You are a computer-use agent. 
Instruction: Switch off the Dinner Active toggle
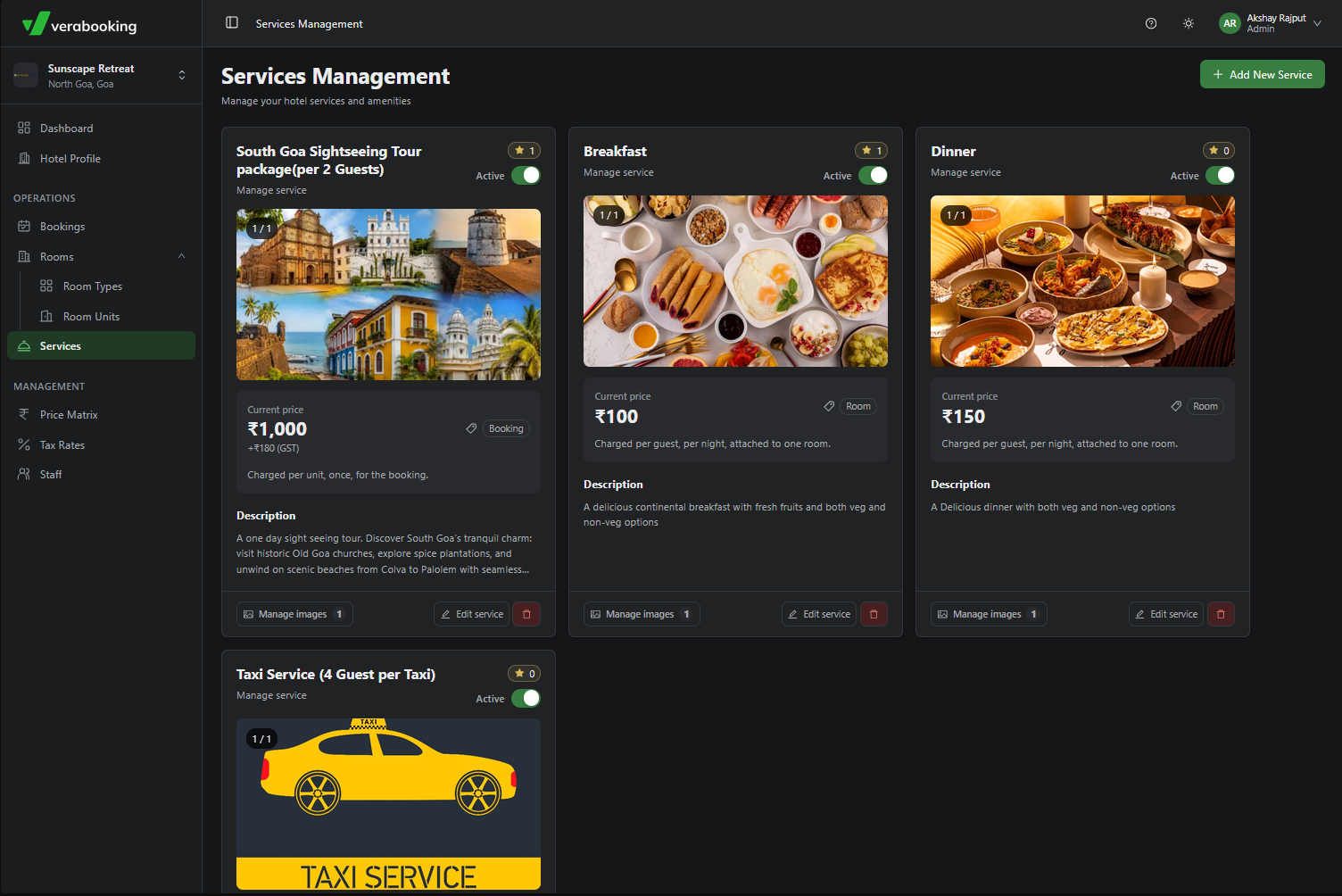[x=1220, y=175]
